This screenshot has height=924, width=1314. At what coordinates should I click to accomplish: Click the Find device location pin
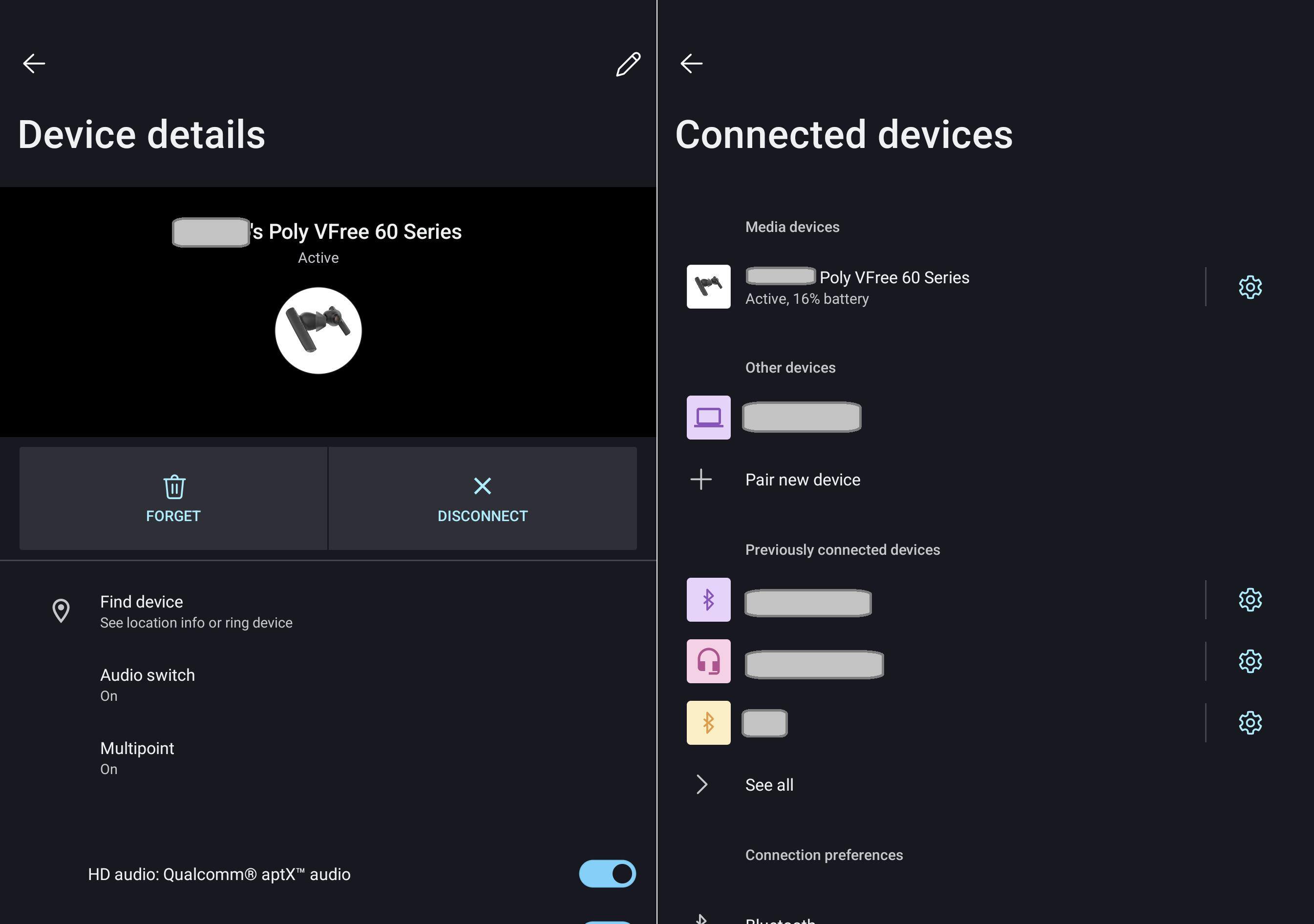[x=61, y=611]
